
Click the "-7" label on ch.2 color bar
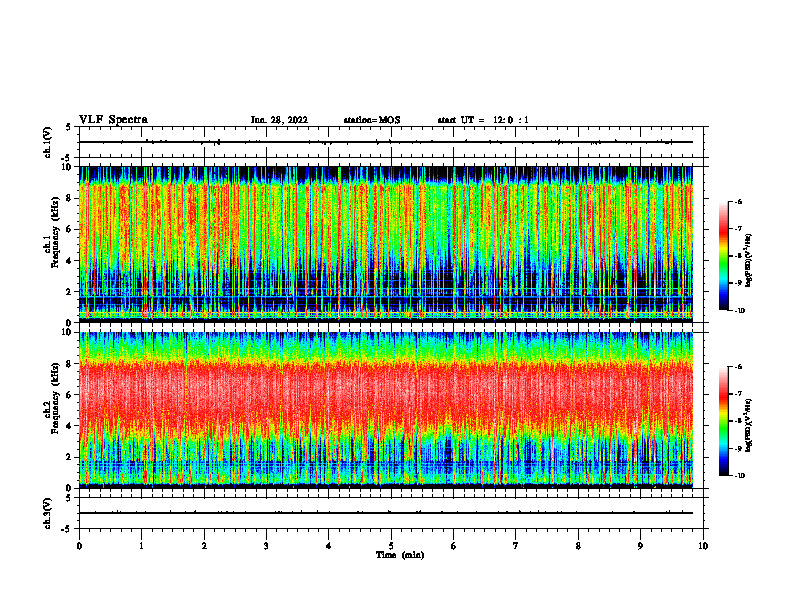pos(738,394)
